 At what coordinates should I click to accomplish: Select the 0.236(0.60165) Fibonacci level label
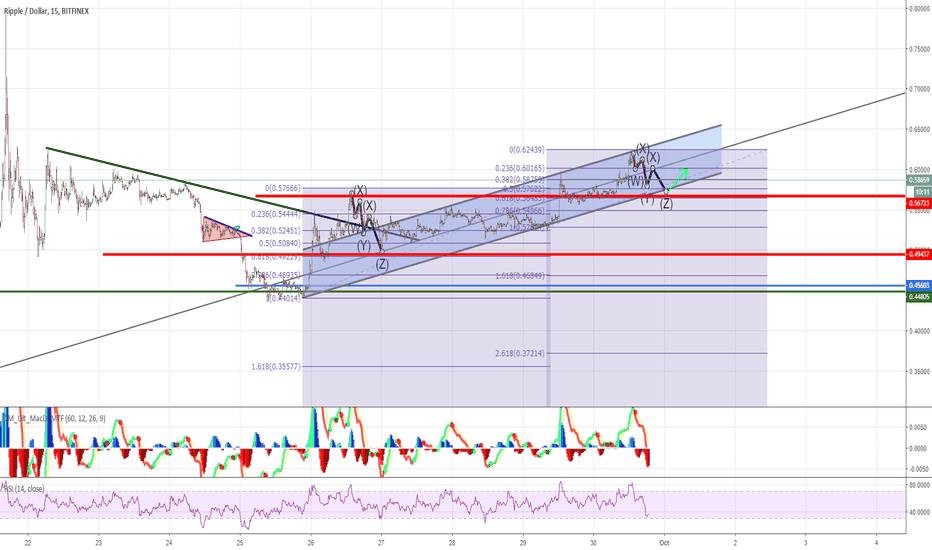(519, 169)
